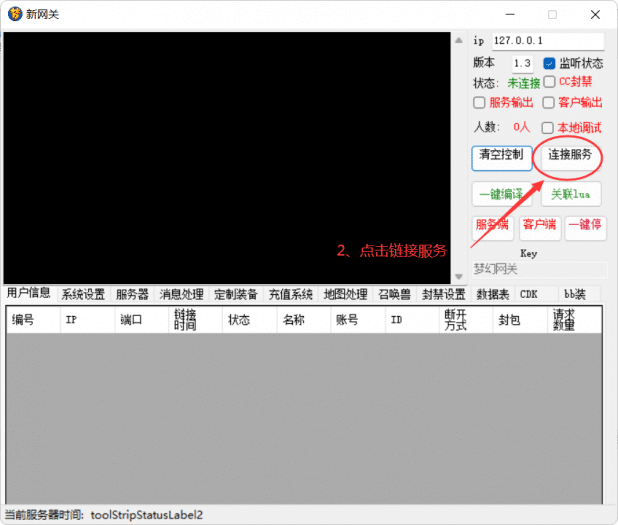
Task: Click the ID column header
Action: (x=412, y=320)
